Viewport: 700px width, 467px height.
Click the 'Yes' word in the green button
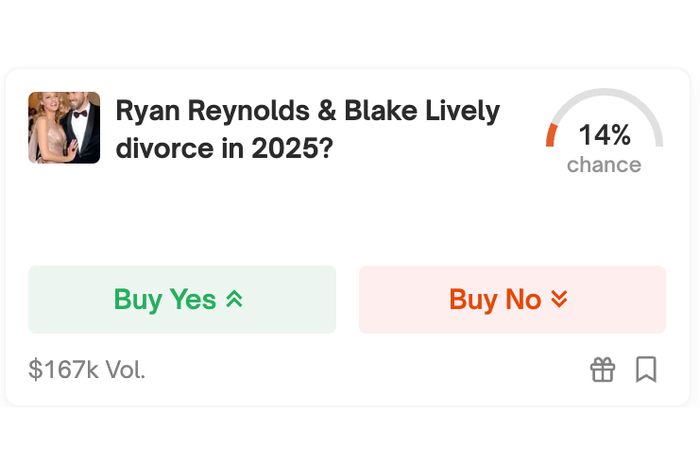click(193, 299)
